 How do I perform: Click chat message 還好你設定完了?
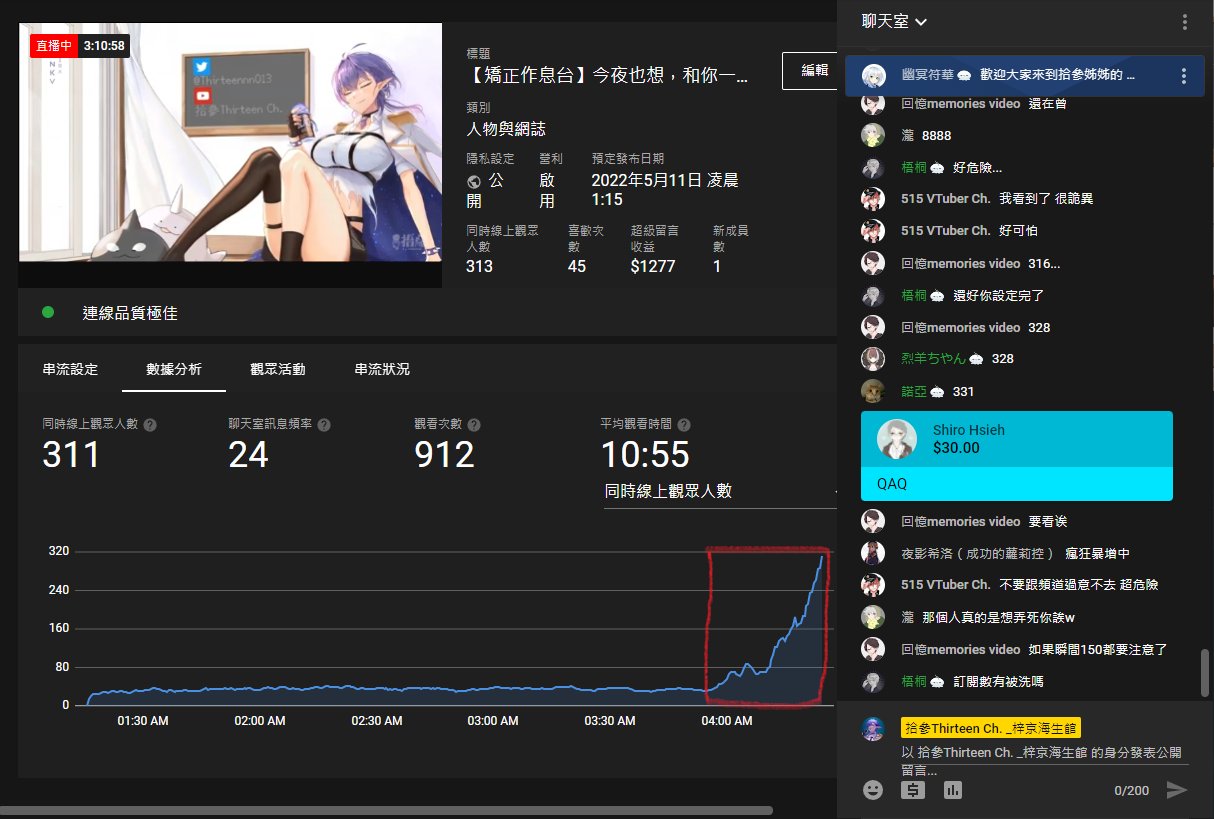[999, 295]
